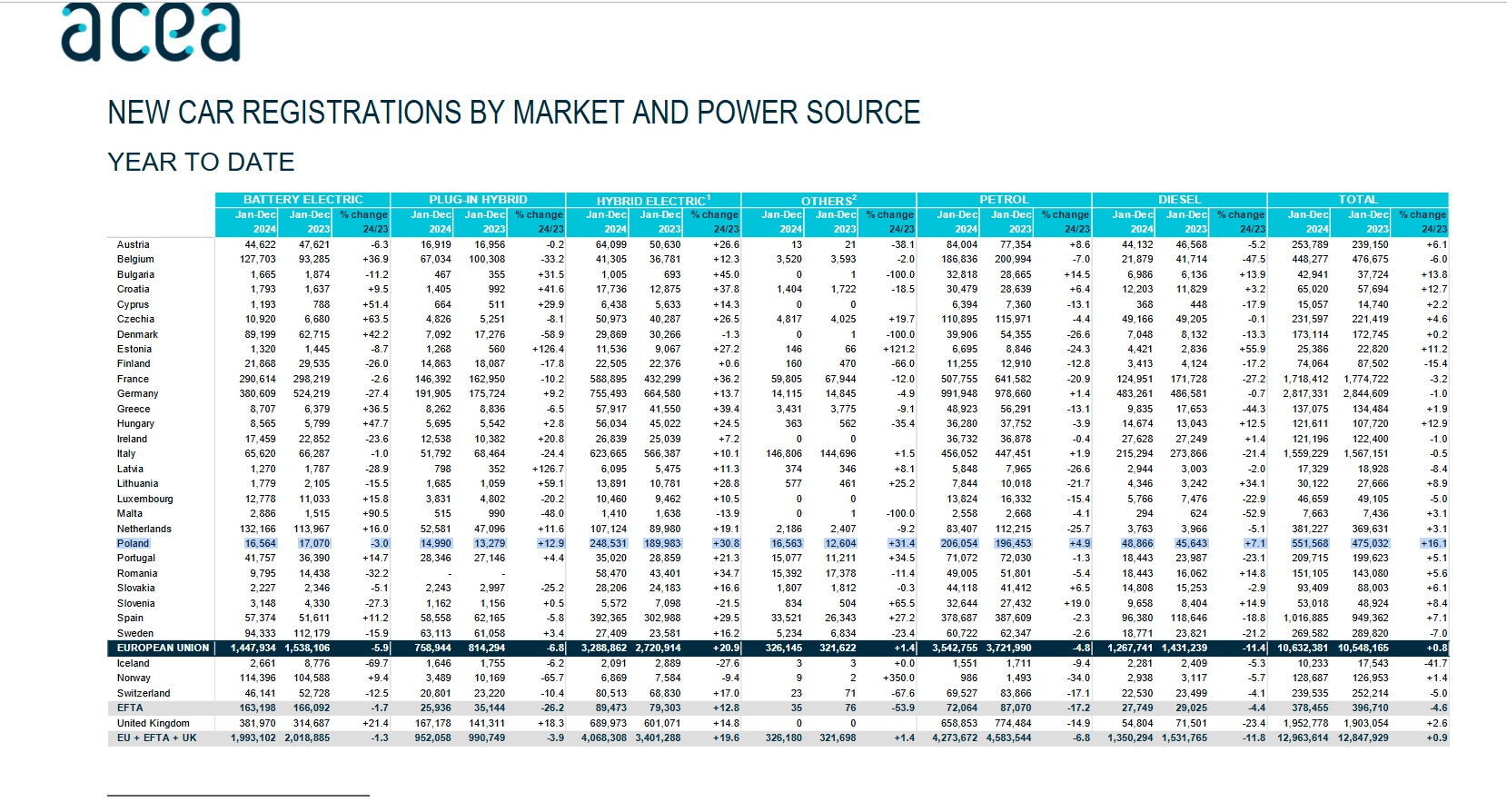
Task: Select the 'YEAR TO DATE' subtitle
Action: (201, 162)
